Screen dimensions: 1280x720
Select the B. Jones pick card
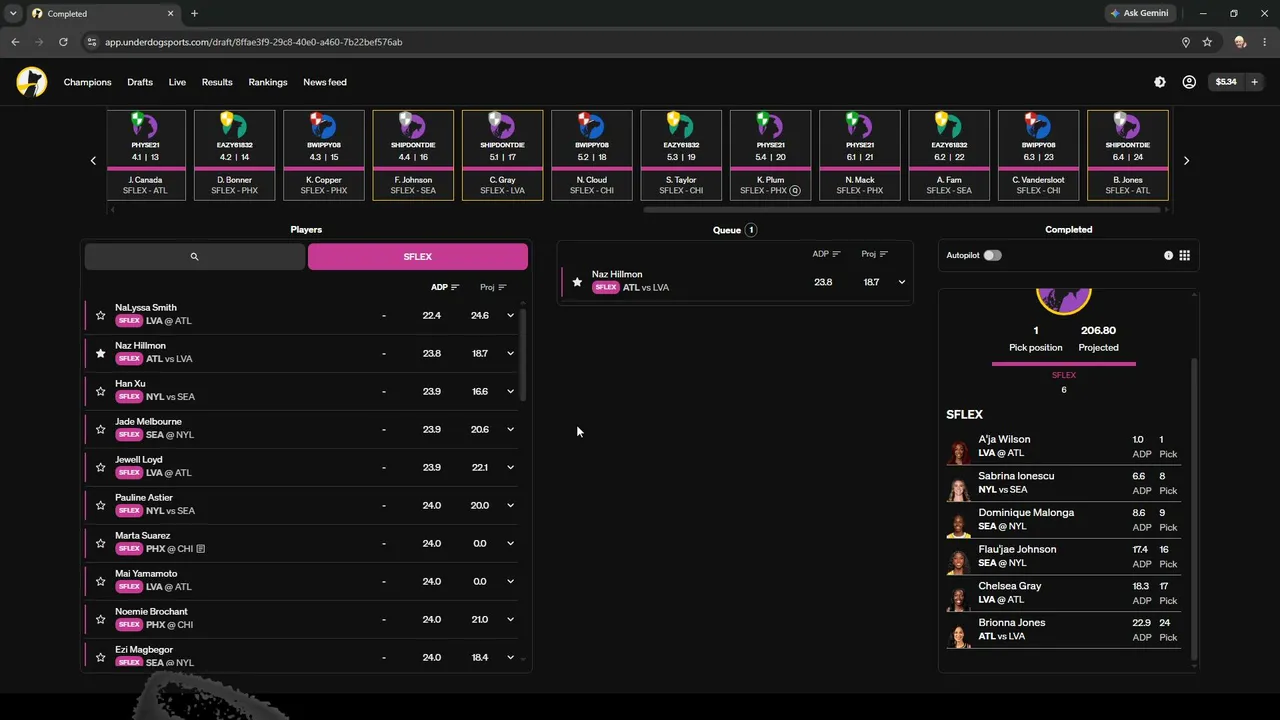click(1128, 155)
